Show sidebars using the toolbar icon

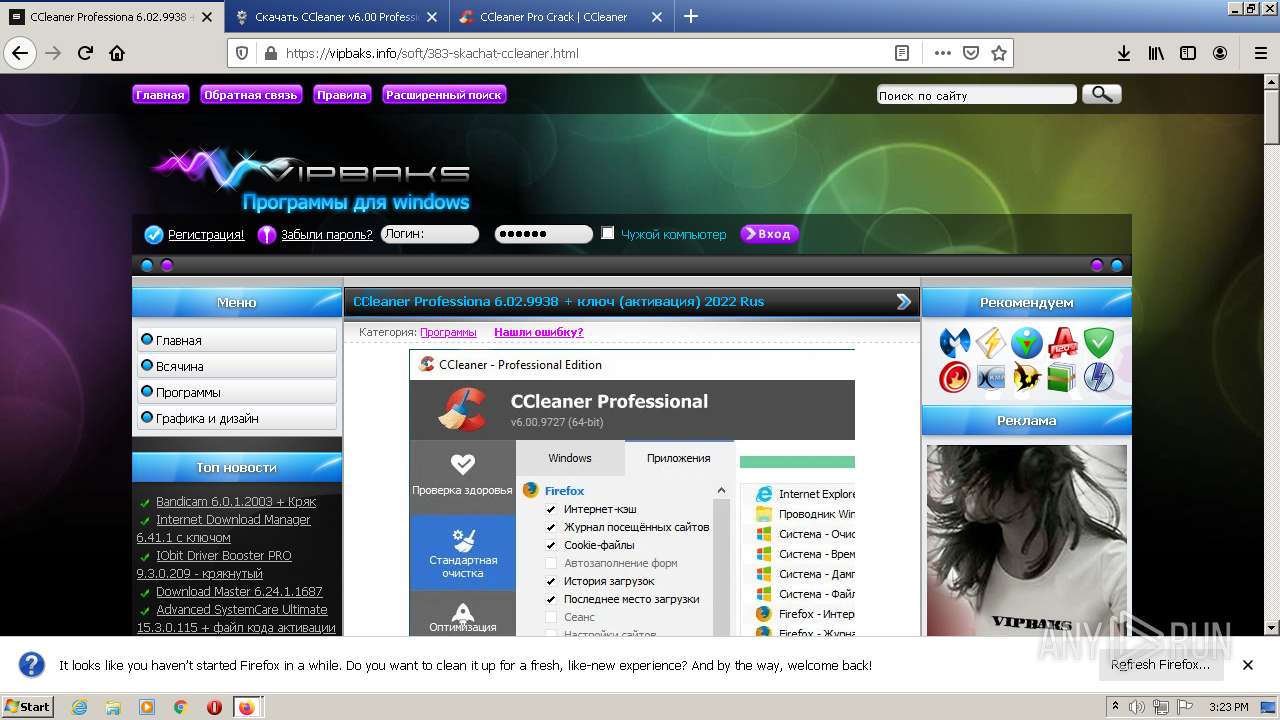pyautogui.click(x=1188, y=53)
